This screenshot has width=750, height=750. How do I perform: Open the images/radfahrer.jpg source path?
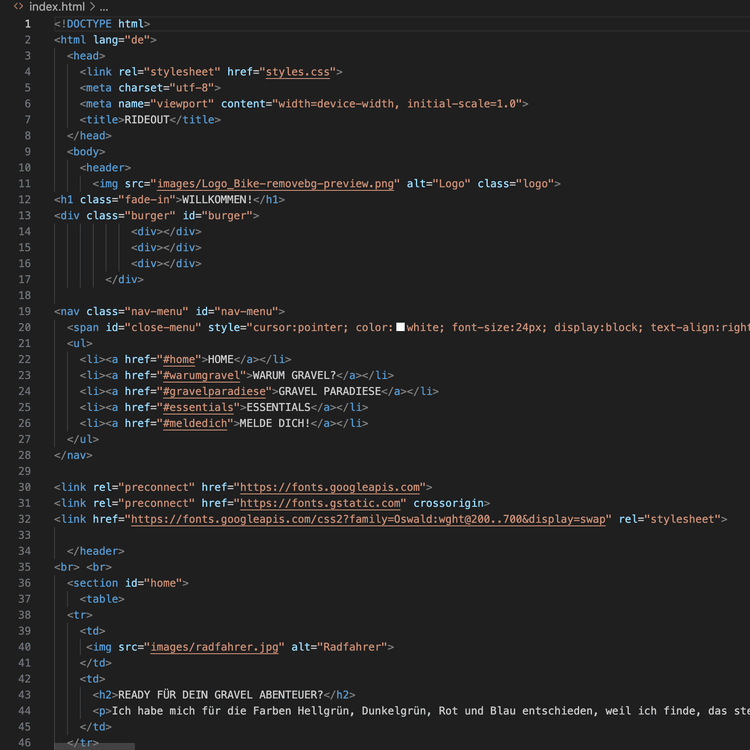[x=215, y=647]
